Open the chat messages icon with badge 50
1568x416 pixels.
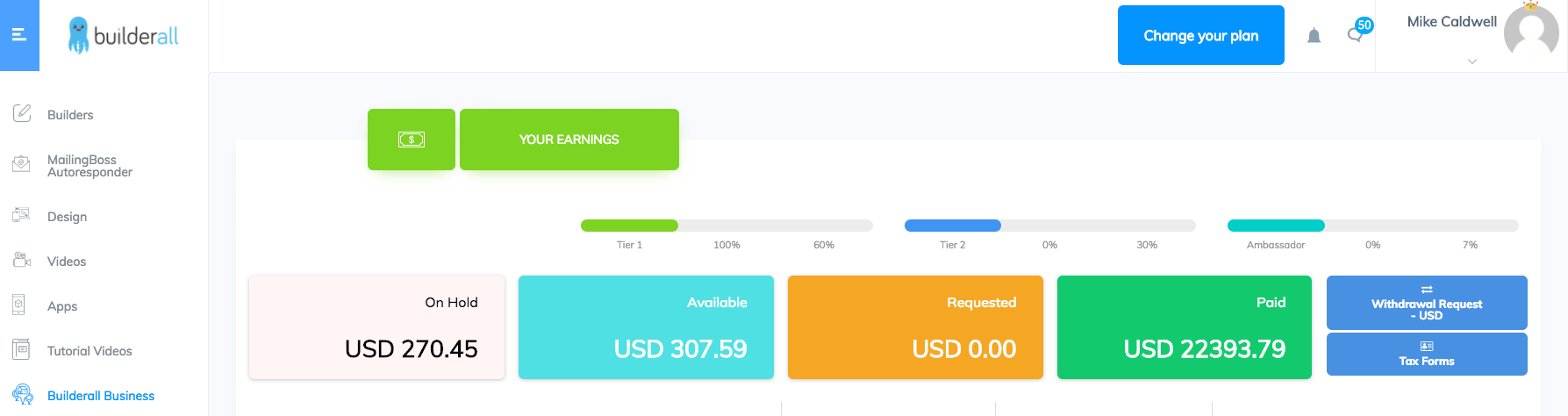tap(1356, 34)
